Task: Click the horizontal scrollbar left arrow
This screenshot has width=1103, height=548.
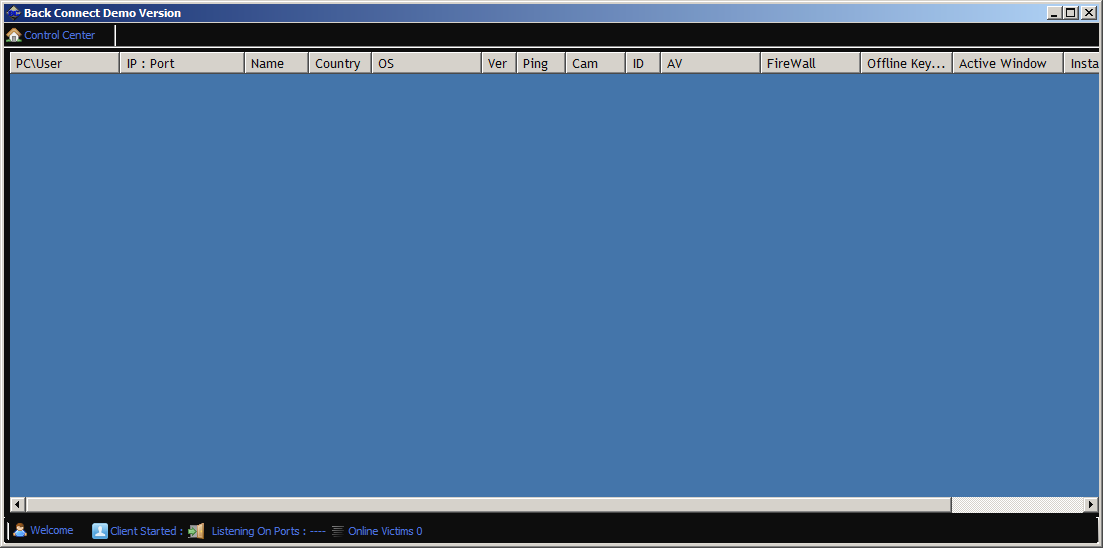Action: pyautogui.click(x=17, y=505)
